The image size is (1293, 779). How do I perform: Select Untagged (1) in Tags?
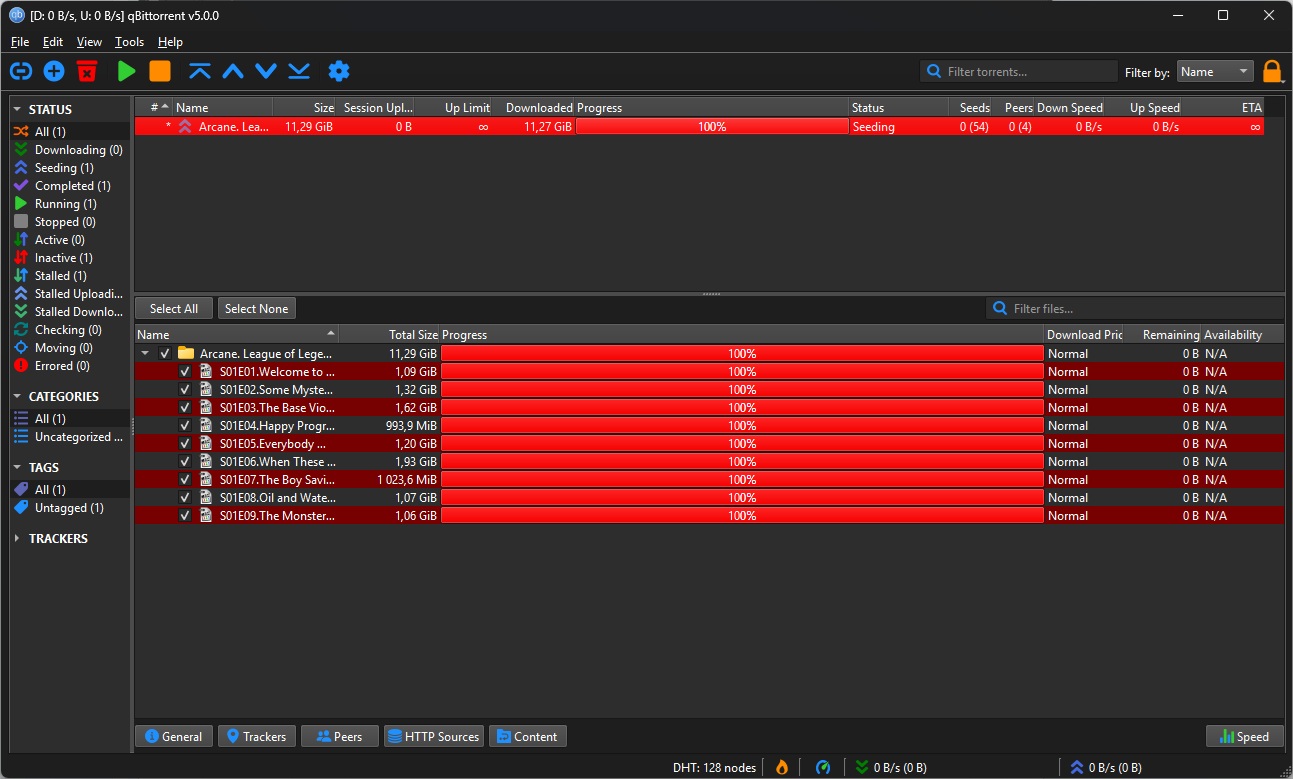tap(70, 508)
